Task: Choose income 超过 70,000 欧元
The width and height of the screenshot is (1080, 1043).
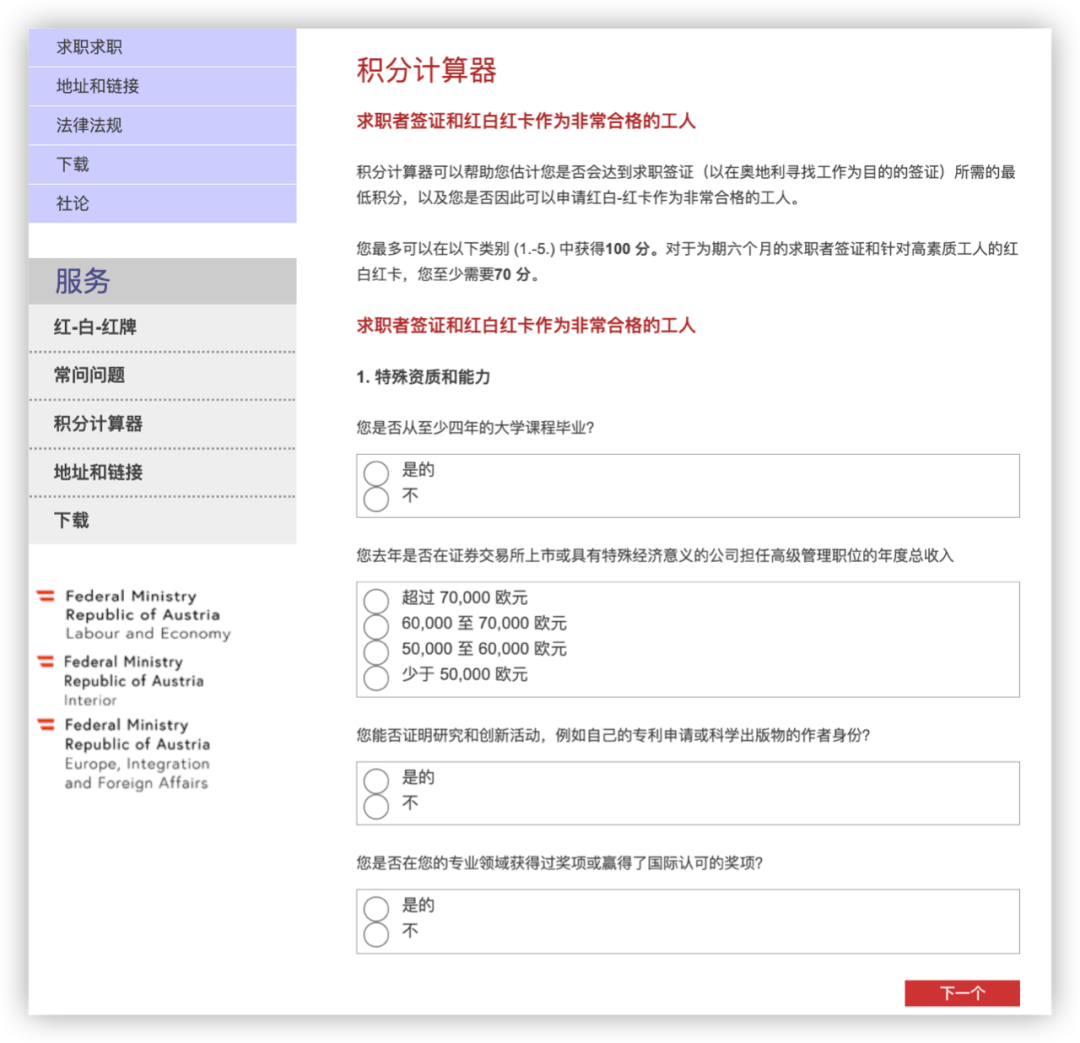Action: [376, 601]
